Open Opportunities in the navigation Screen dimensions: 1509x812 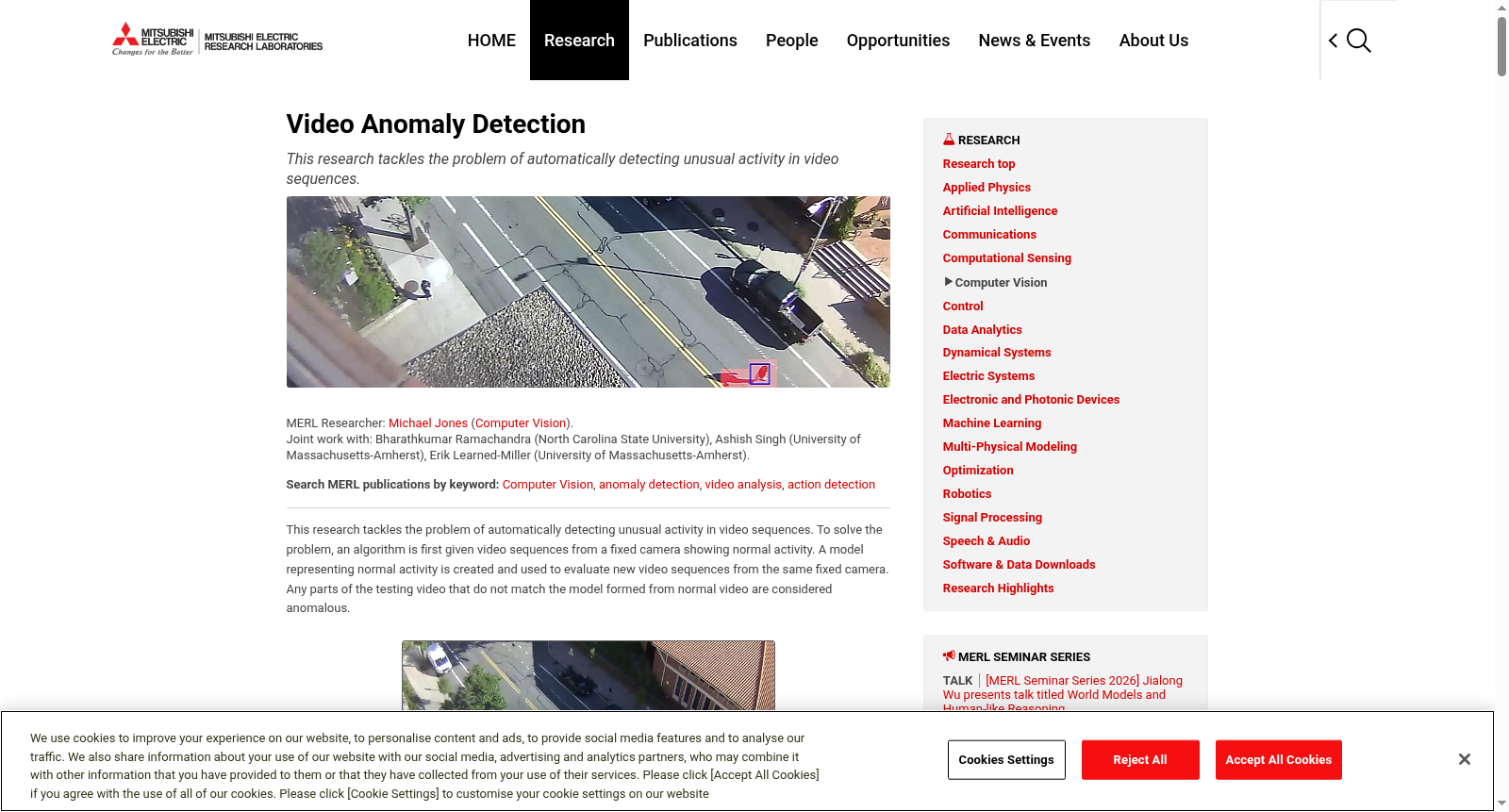(x=898, y=41)
